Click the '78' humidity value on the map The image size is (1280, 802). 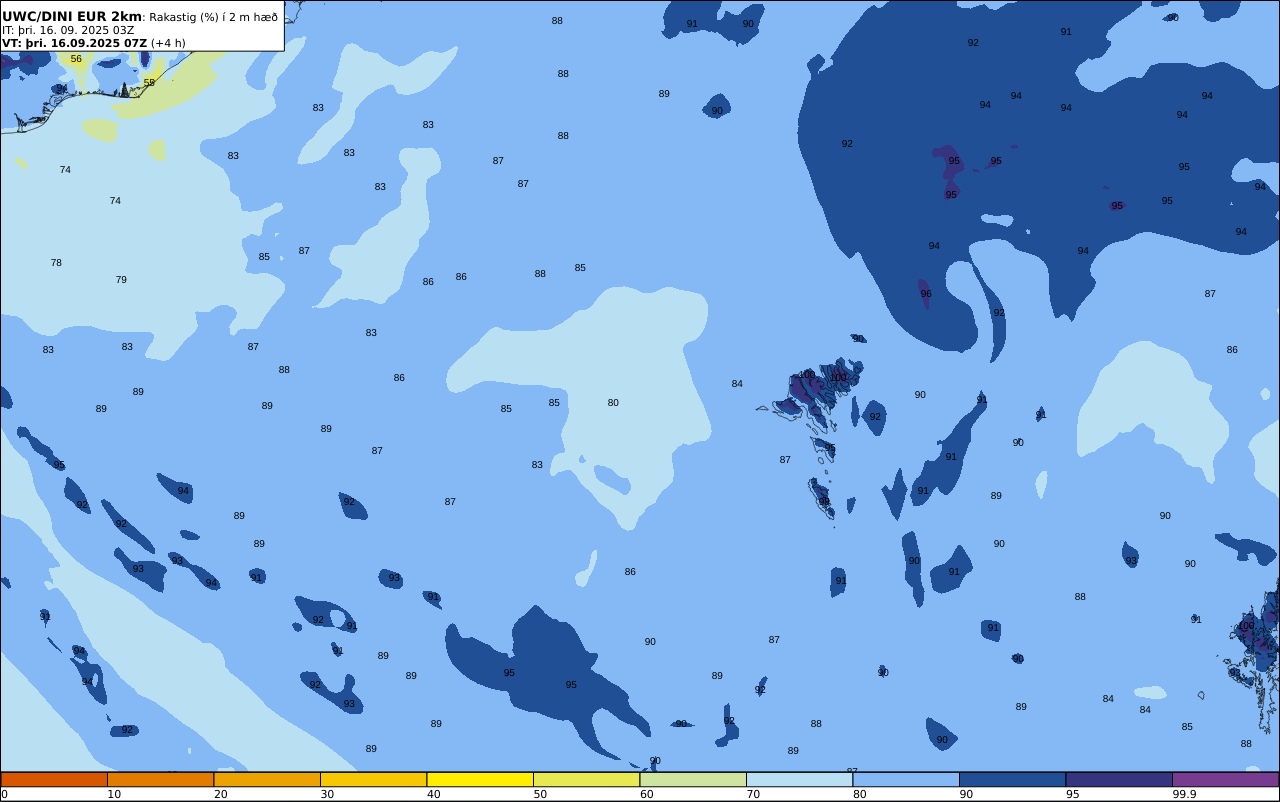(56, 263)
